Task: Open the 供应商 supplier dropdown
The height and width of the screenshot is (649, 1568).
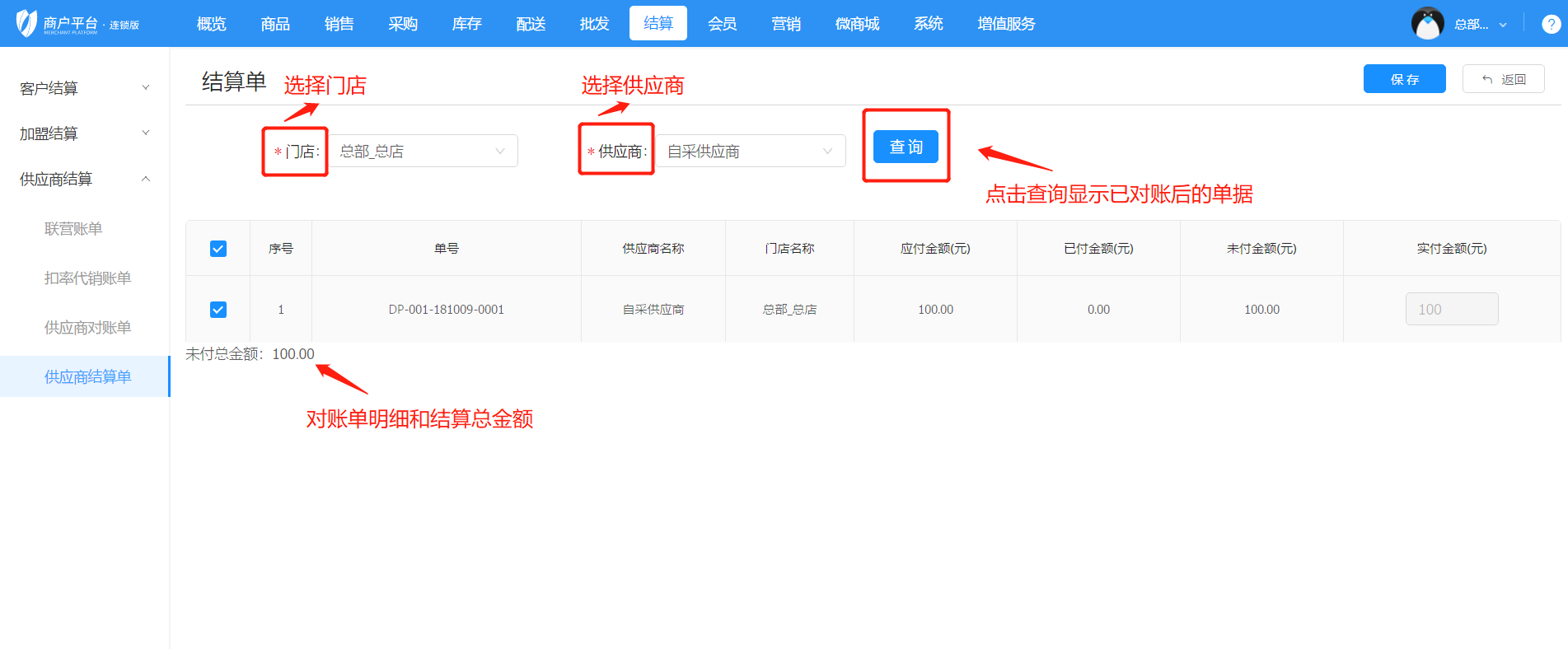Action: (751, 152)
